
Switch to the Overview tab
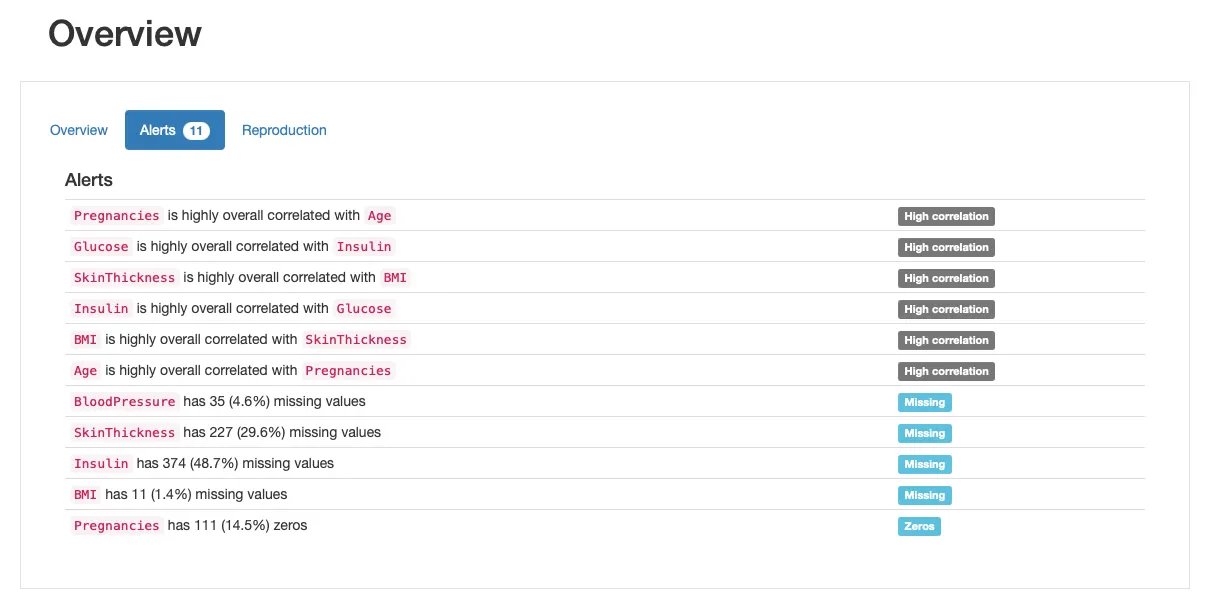pyautogui.click(x=79, y=130)
